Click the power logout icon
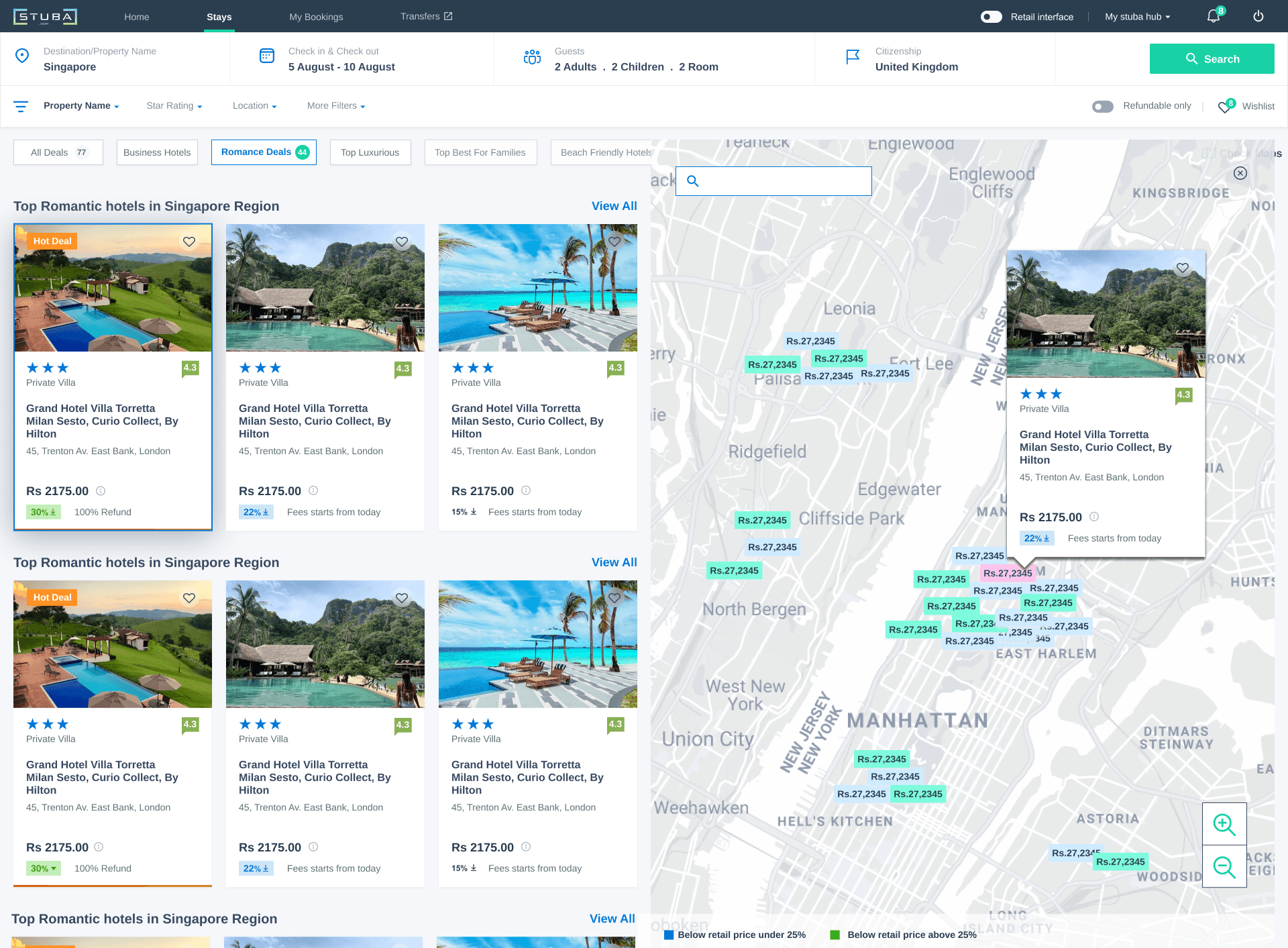The width and height of the screenshot is (1288, 948). [x=1258, y=16]
